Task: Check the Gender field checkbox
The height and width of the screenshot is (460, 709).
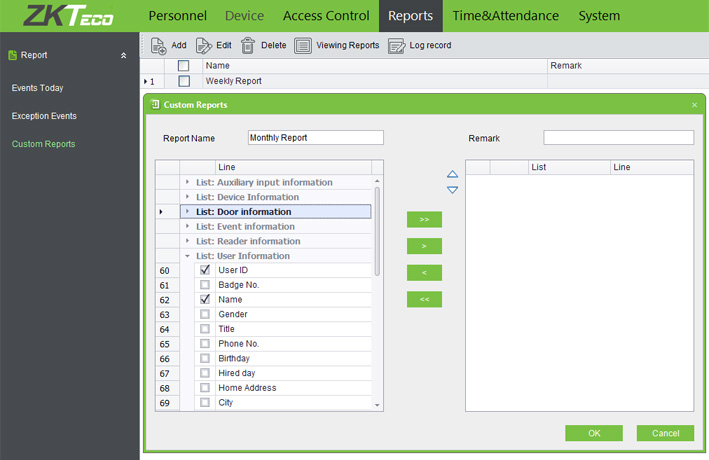Action: (x=205, y=314)
